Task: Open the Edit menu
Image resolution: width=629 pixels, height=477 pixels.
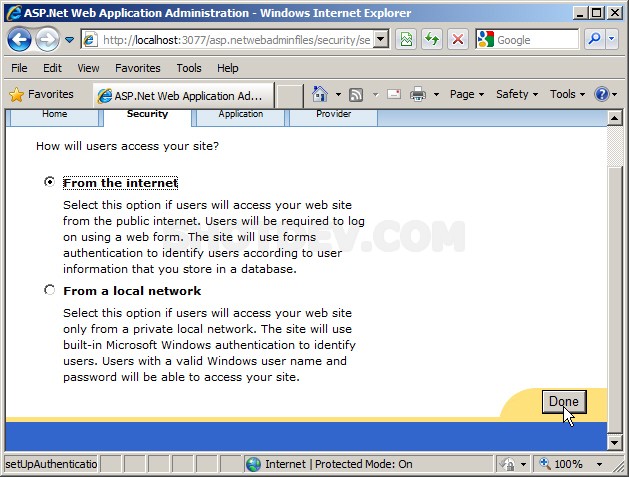Action: click(52, 68)
